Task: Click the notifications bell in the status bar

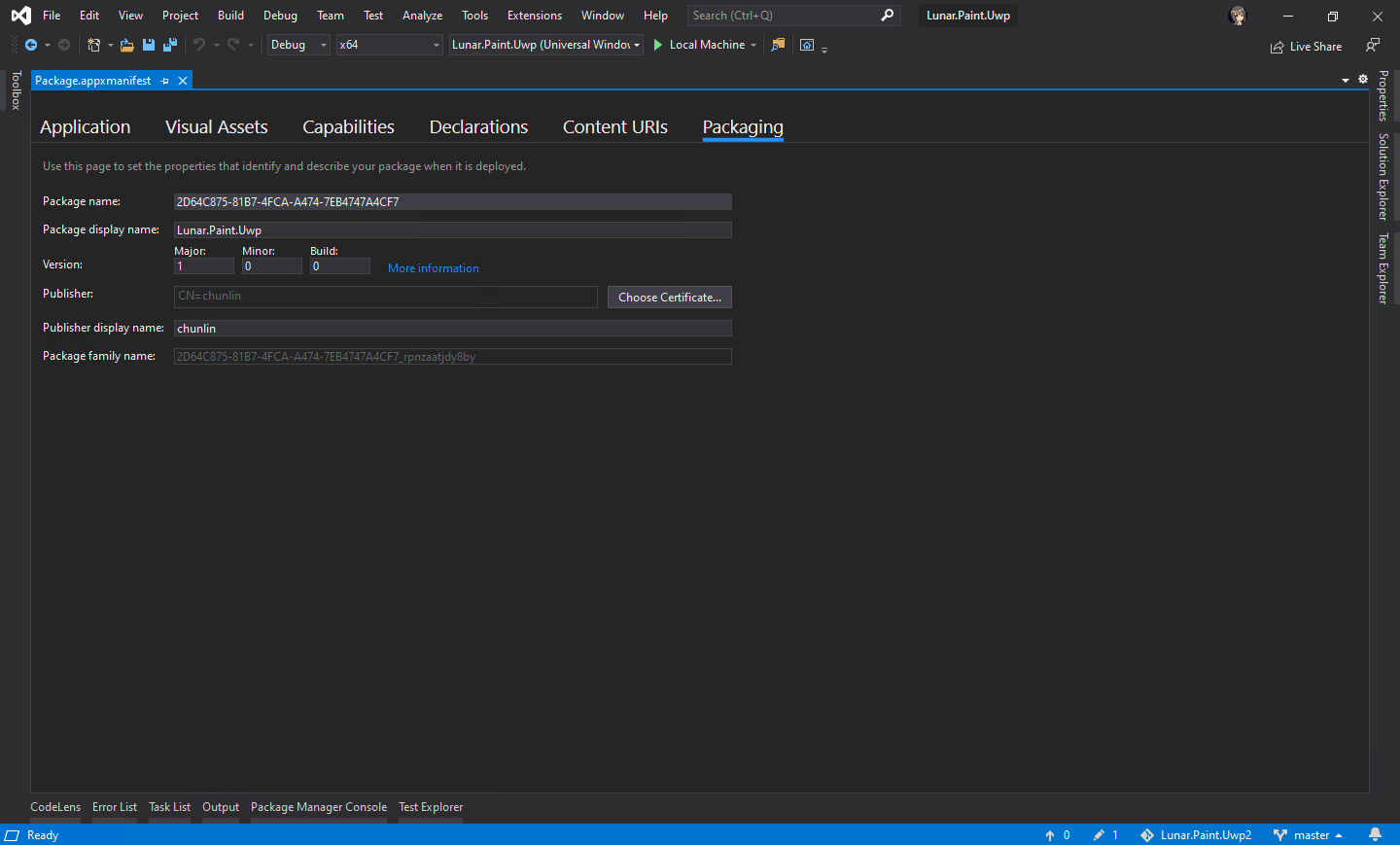Action: (x=1376, y=834)
